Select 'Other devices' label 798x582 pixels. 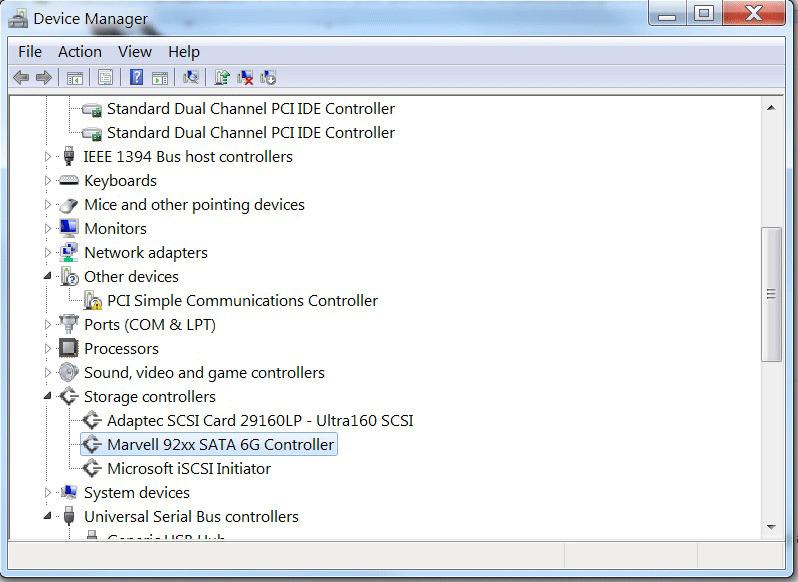[131, 277]
